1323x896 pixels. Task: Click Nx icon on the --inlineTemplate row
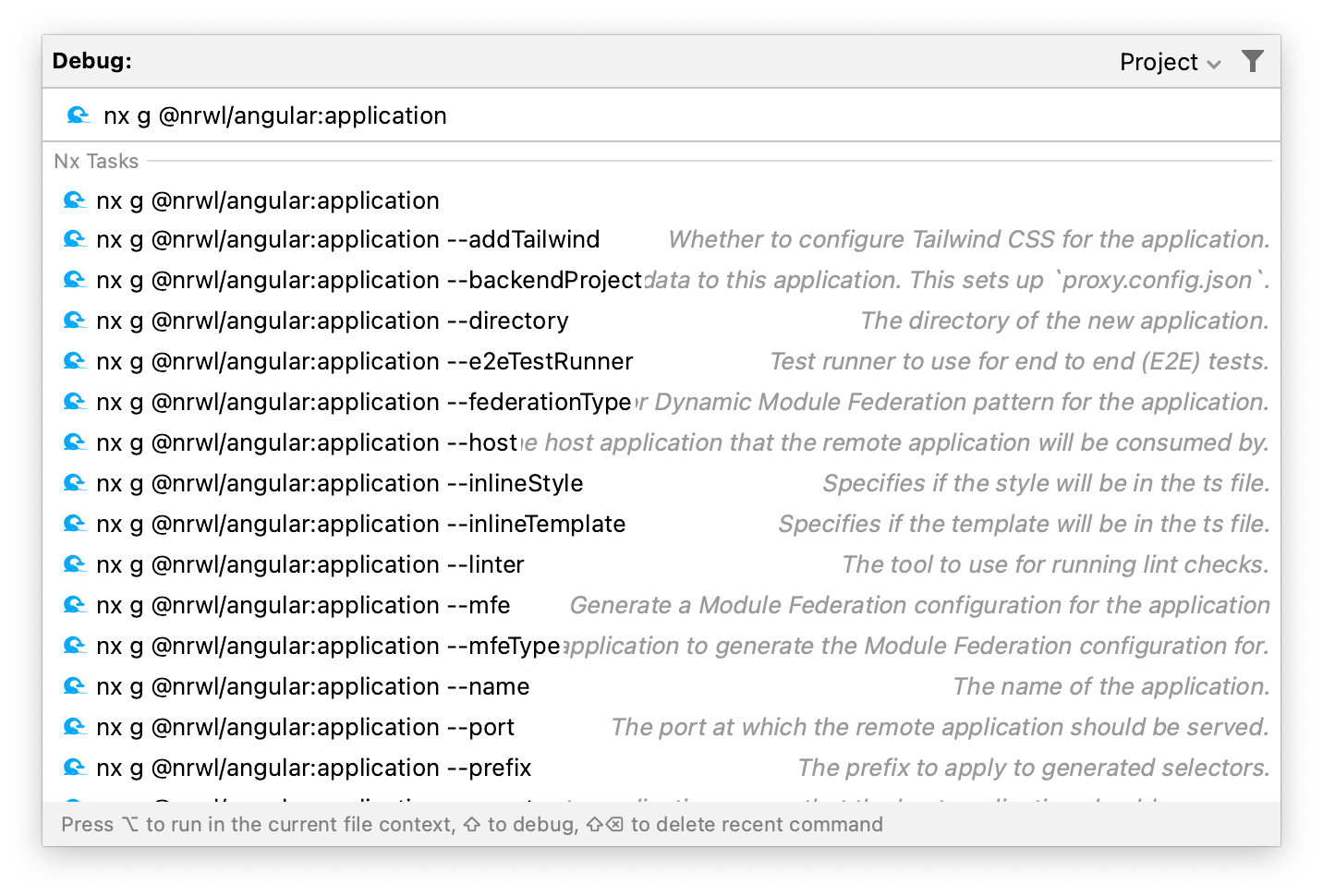pyautogui.click(x=75, y=524)
